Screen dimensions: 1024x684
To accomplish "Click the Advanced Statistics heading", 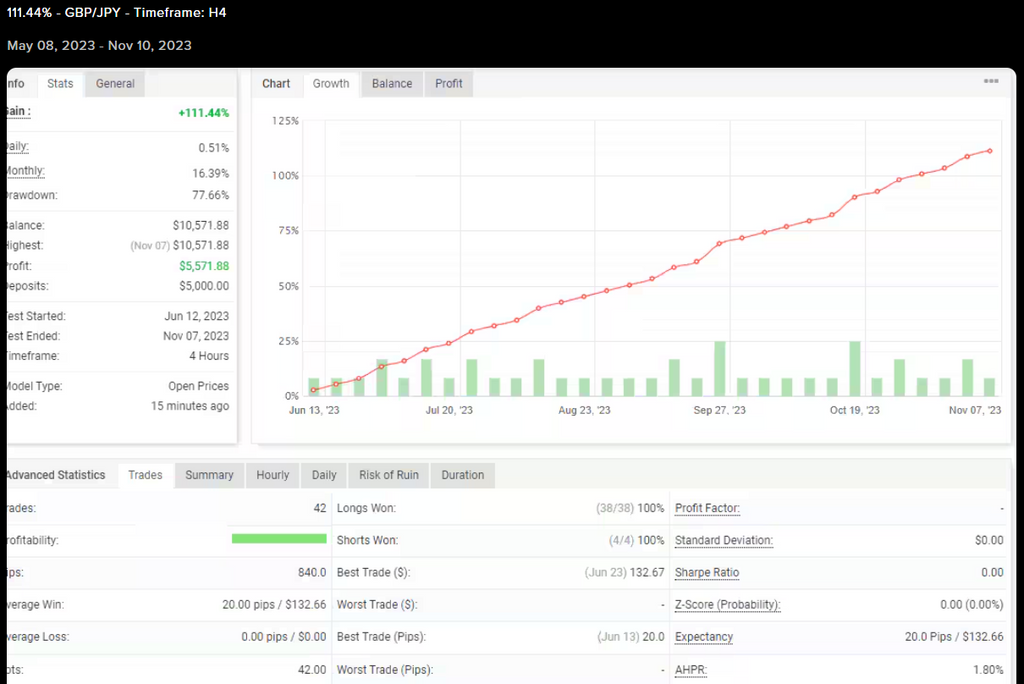I will click(x=55, y=475).
